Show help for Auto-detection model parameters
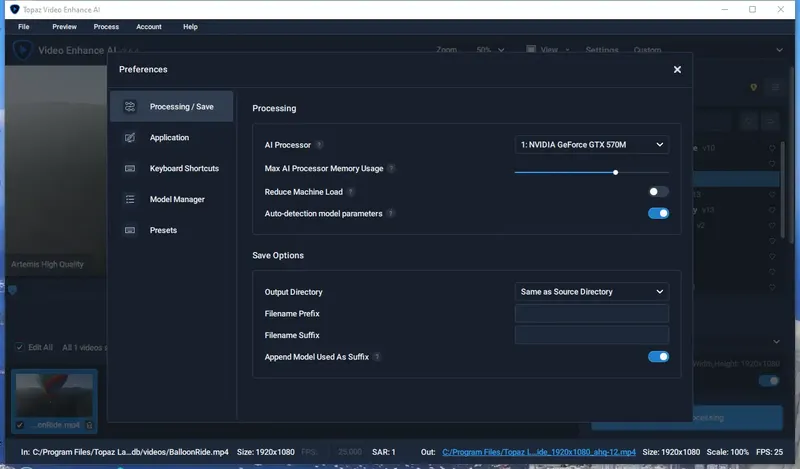Screen dimensions: 800x469 (390, 213)
